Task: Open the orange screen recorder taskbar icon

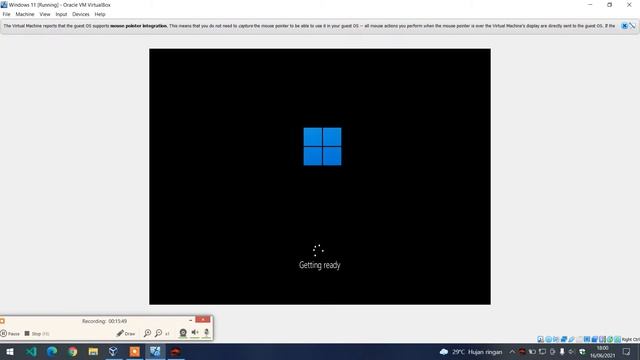Action: pos(134,351)
